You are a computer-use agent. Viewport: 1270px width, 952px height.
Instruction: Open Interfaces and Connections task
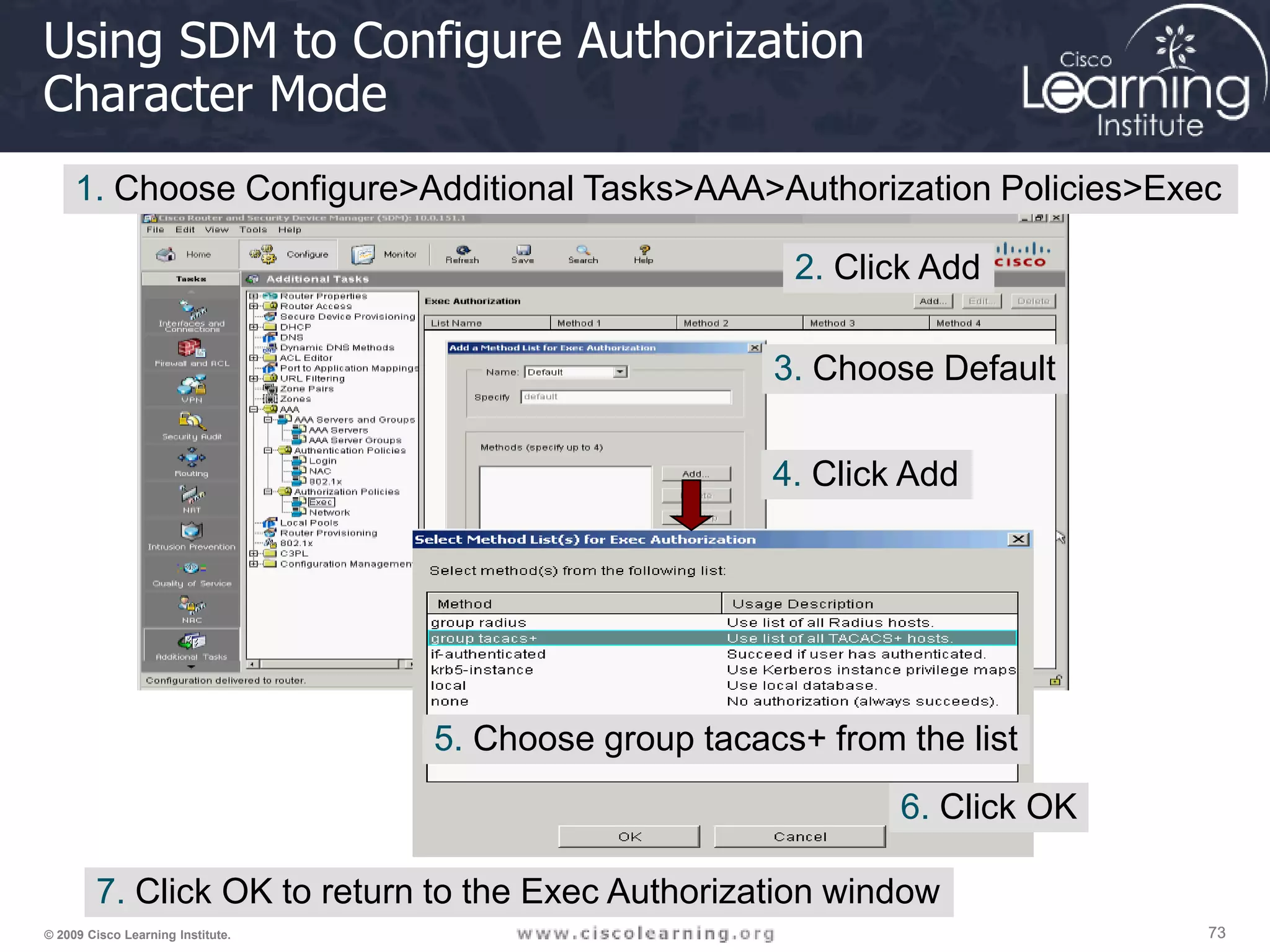tap(192, 317)
